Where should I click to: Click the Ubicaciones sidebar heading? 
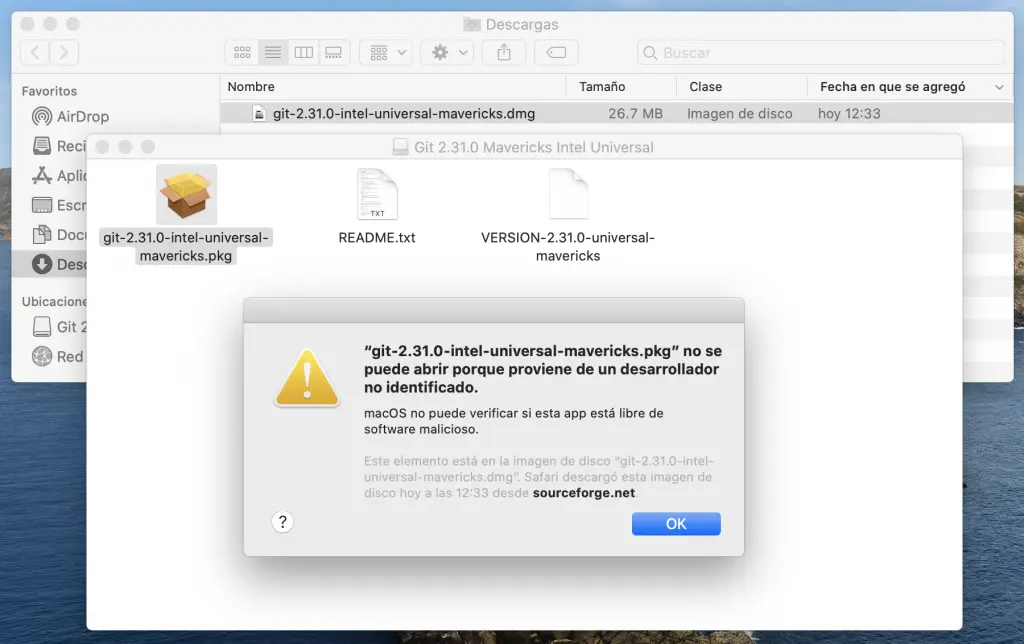coord(54,301)
